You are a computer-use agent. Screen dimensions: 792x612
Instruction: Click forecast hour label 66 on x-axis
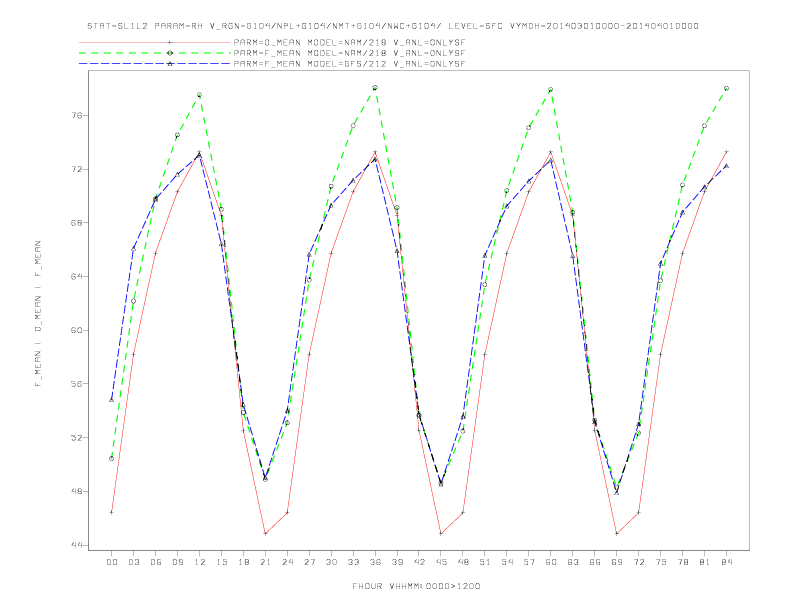click(x=595, y=562)
